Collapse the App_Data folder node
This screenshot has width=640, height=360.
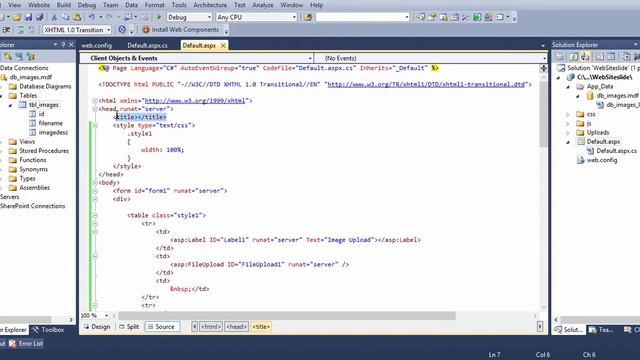tap(568, 87)
